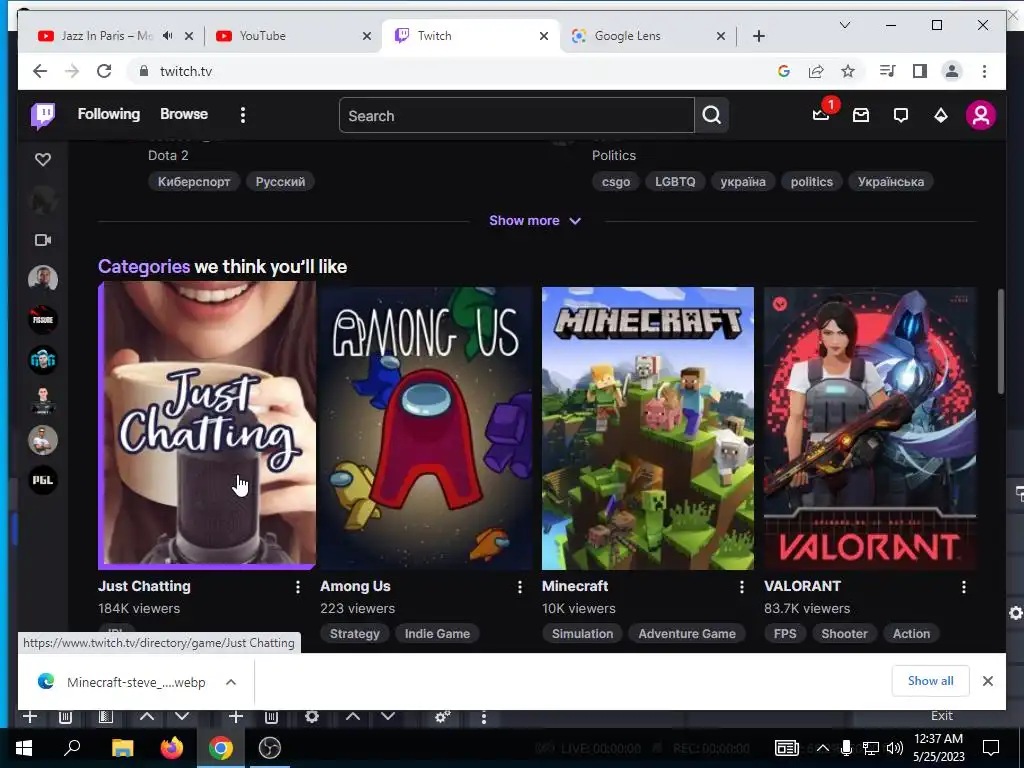Open the PGL channel in sidebar
The width and height of the screenshot is (1024, 768).
click(x=43, y=480)
